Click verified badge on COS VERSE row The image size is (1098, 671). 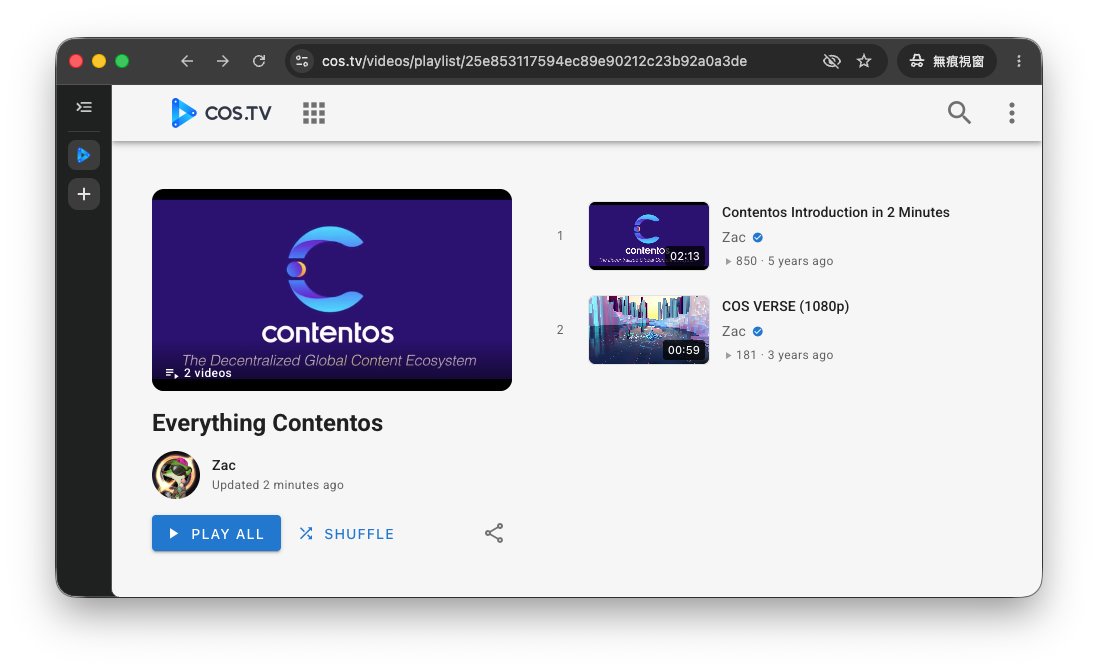click(x=758, y=331)
